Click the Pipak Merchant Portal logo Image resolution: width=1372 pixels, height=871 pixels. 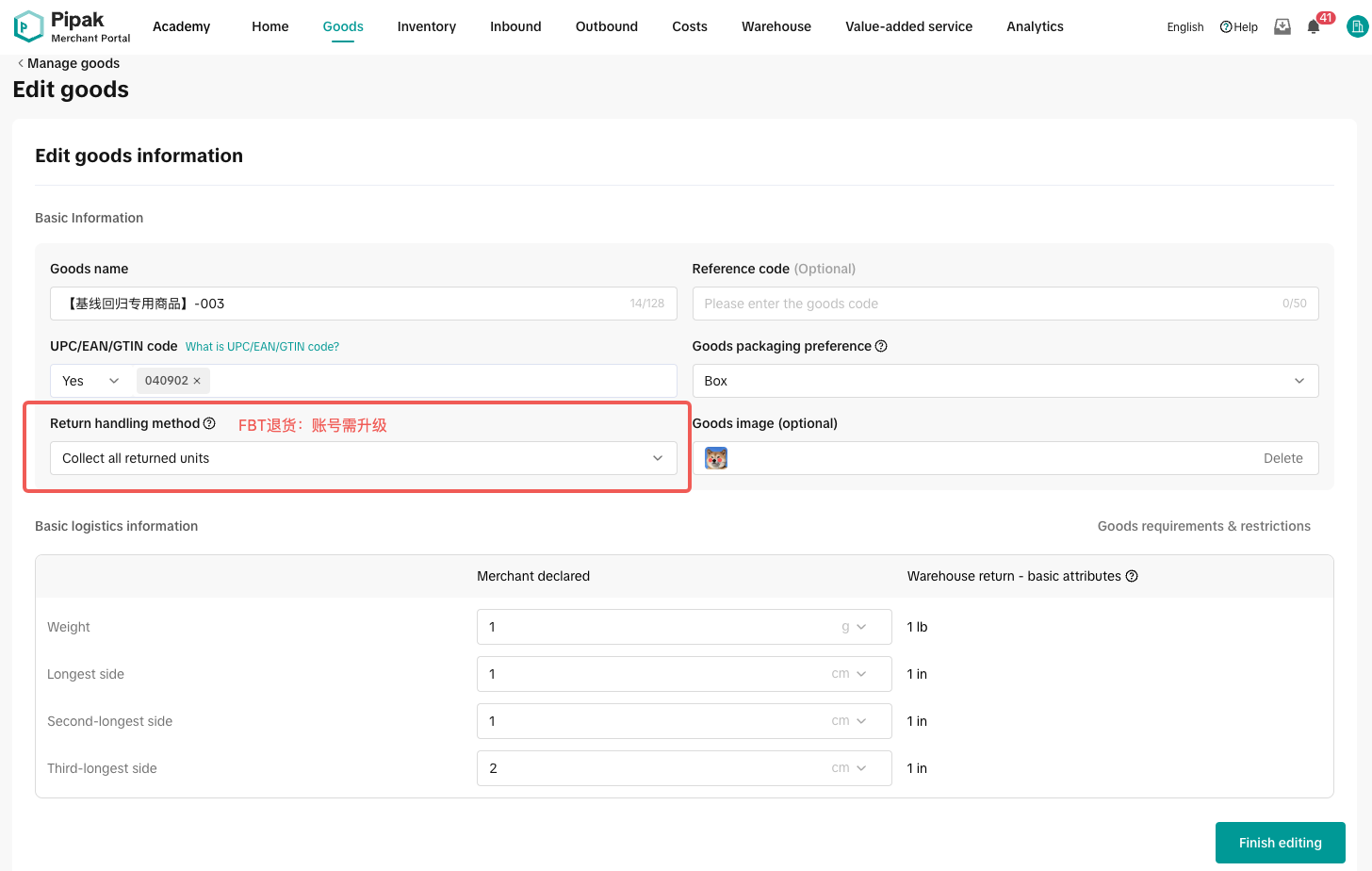point(72,26)
